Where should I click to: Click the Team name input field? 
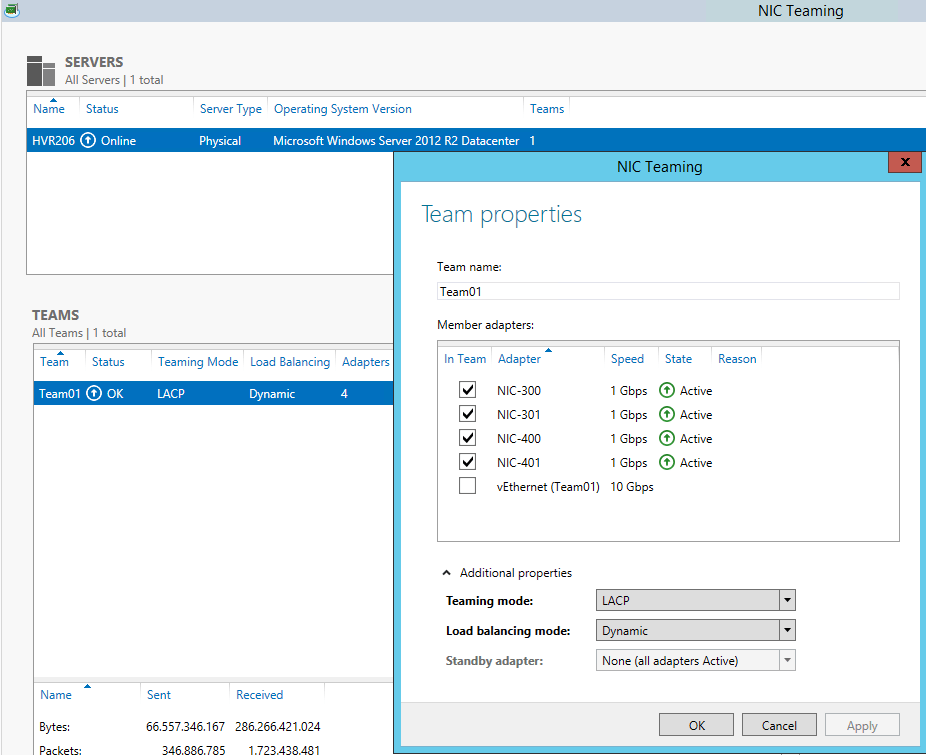pyautogui.click(x=668, y=291)
